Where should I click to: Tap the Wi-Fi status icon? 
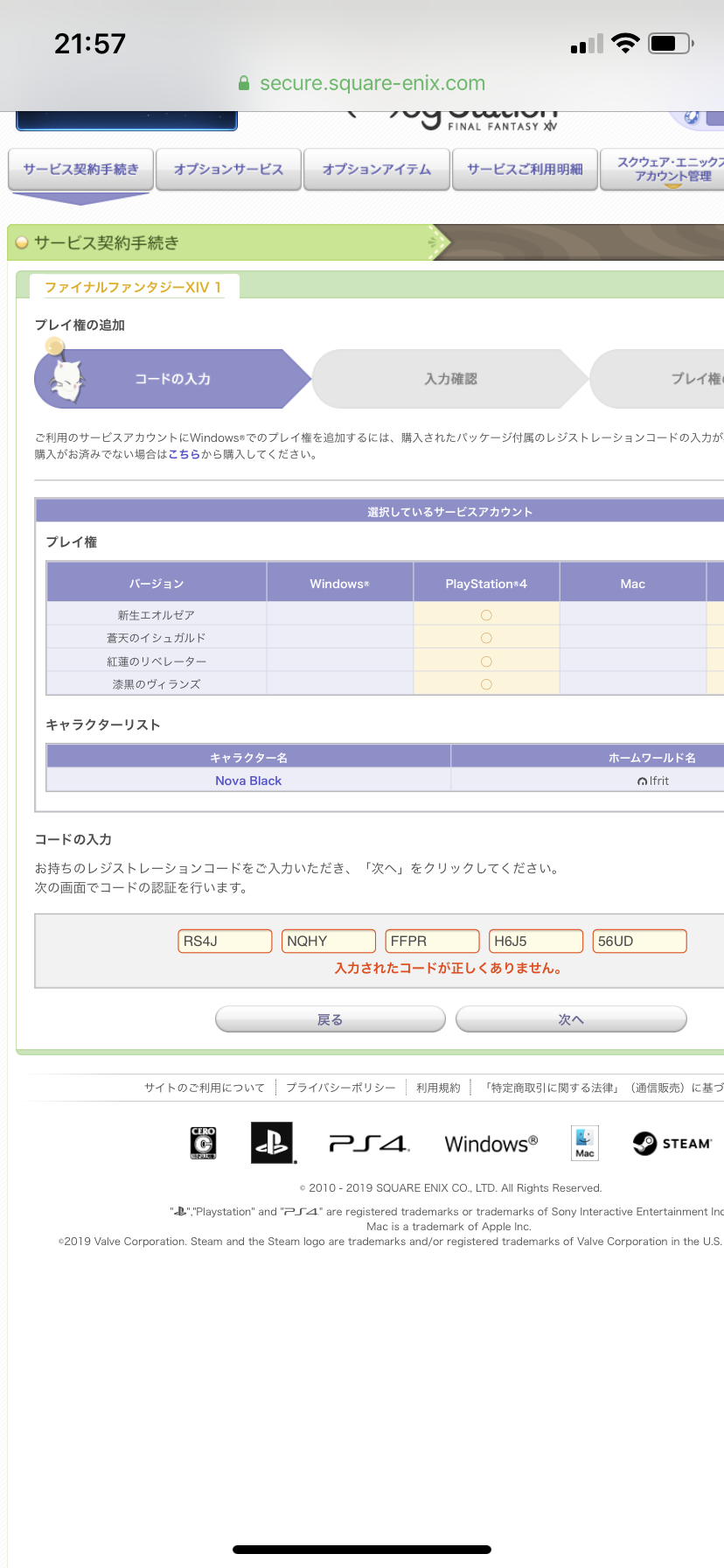pos(625,43)
